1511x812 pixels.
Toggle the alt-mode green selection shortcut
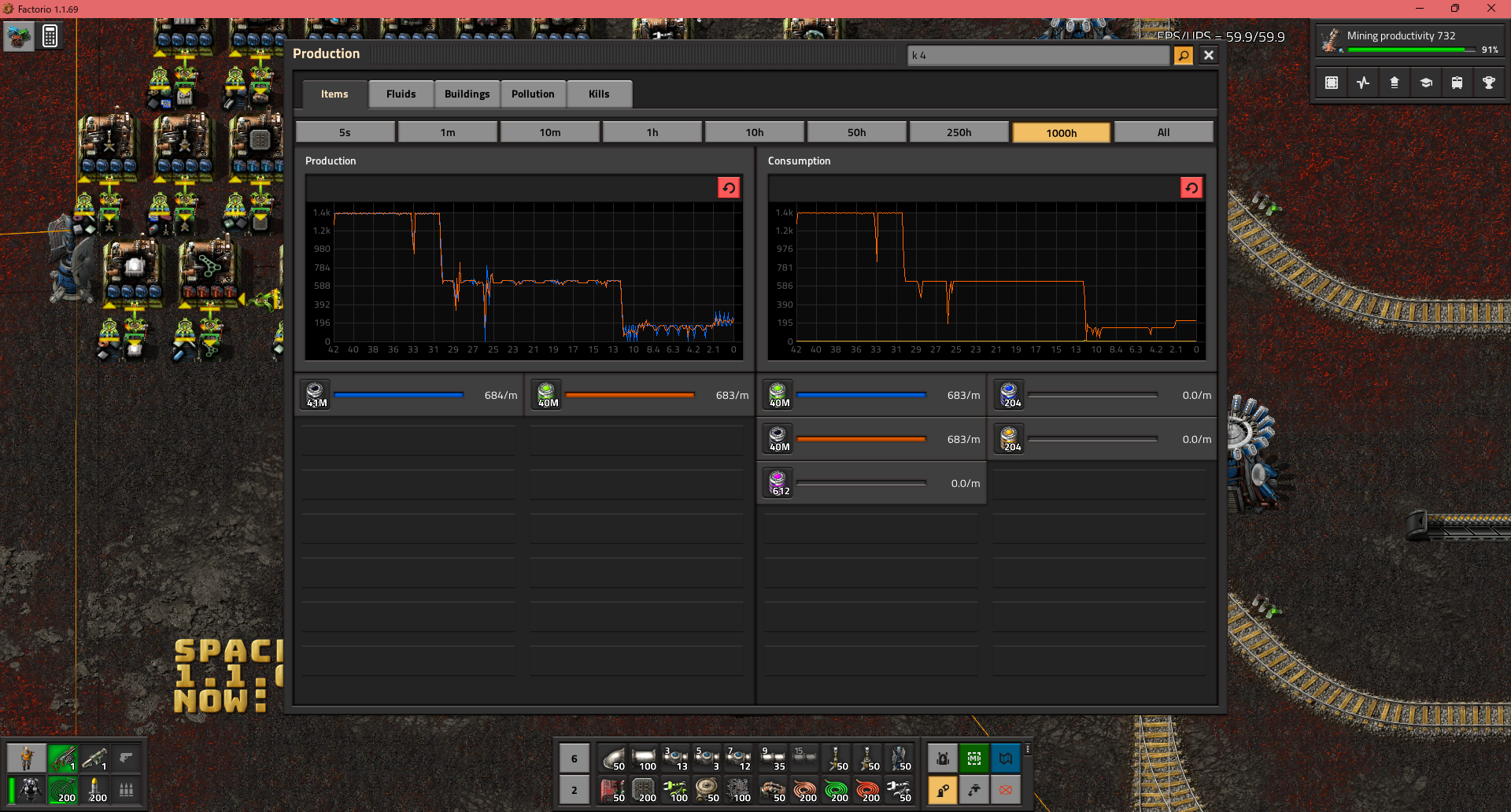(974, 758)
